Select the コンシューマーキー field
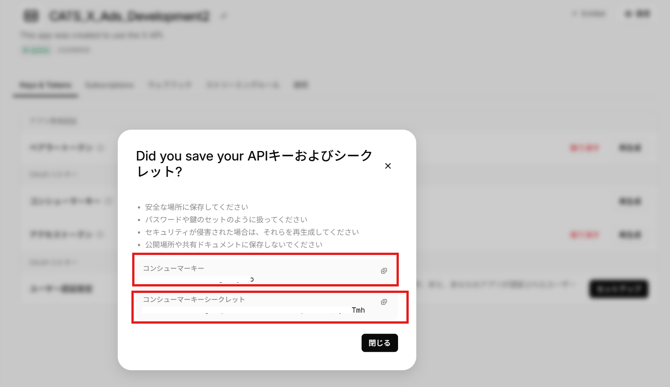 click(x=265, y=270)
